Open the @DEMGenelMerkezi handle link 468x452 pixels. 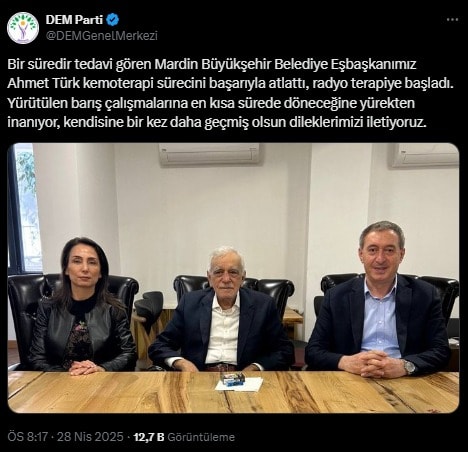[x=101, y=36]
